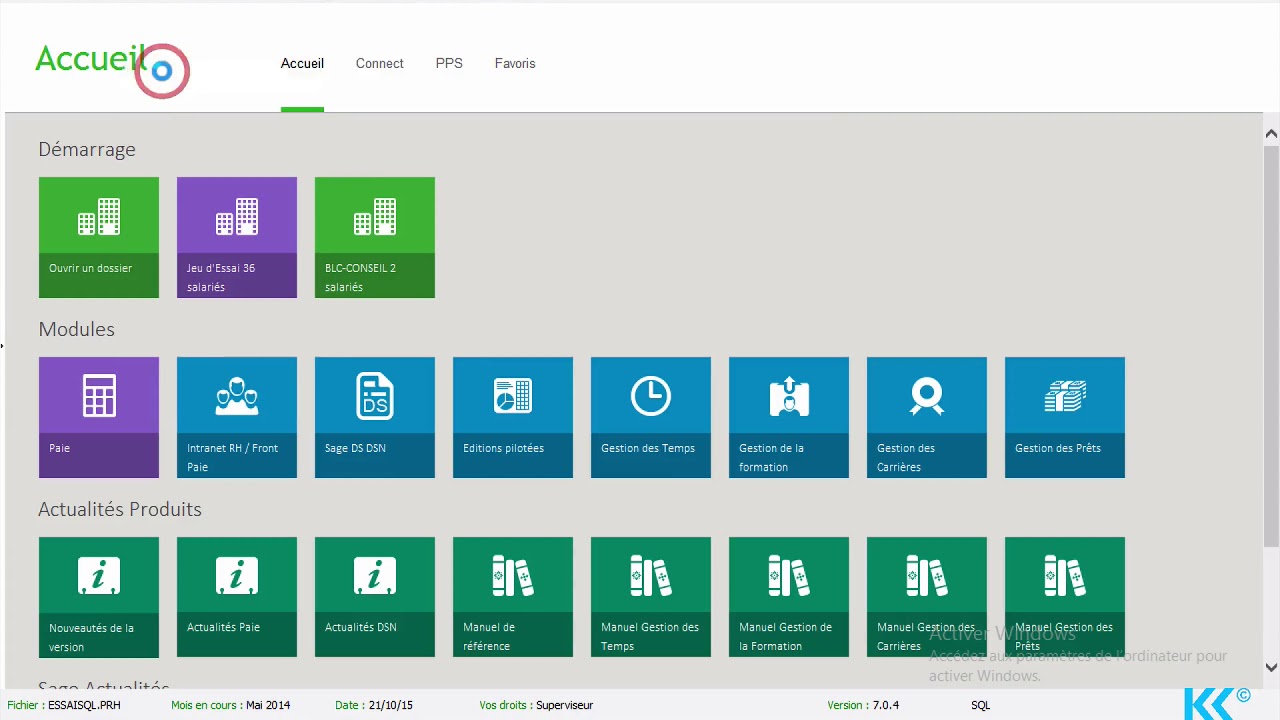Open the 'BLC-CONSEIL 2 salariés' tile

click(374, 237)
